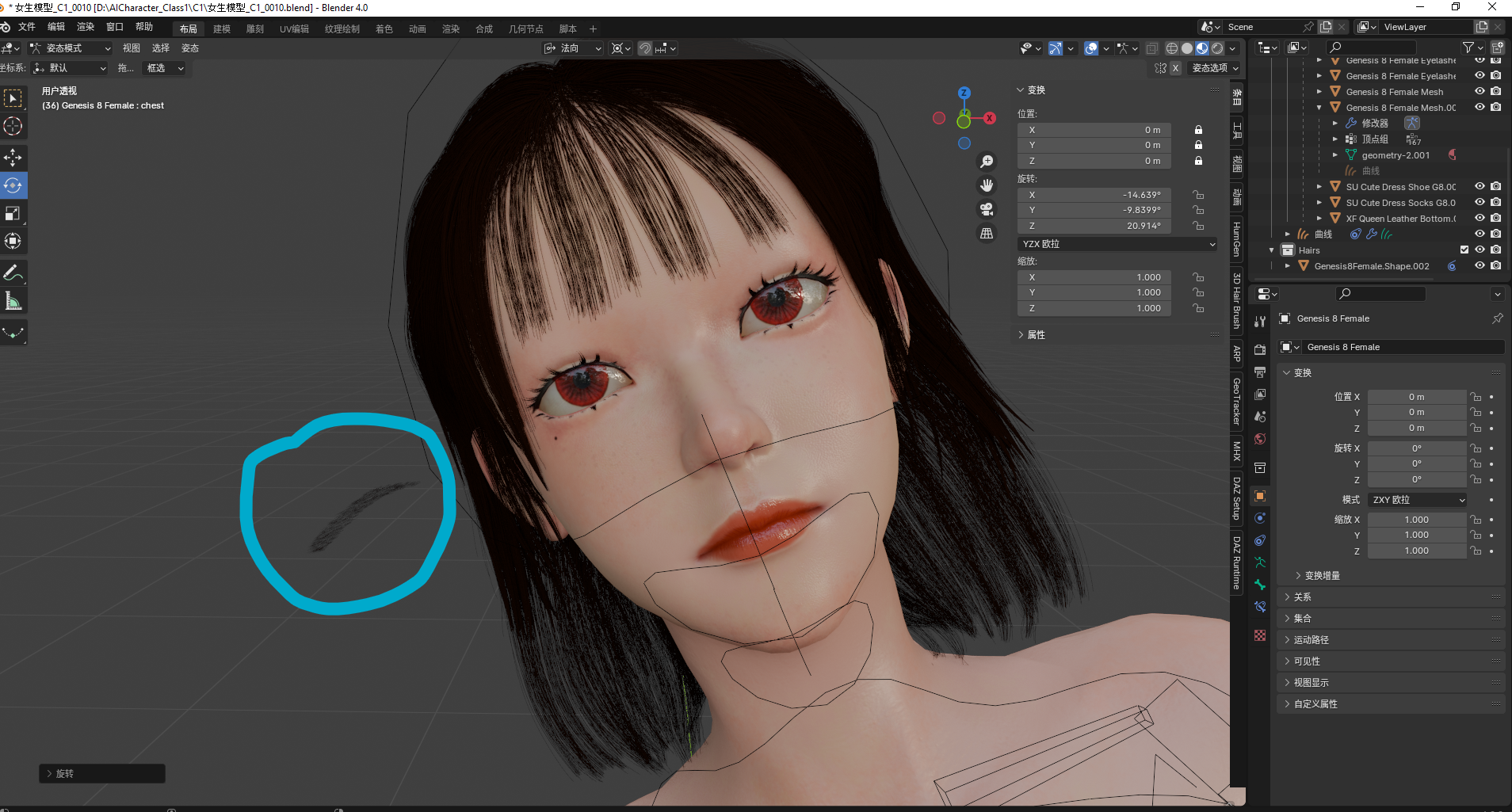Activate the Transform tool
The width and height of the screenshot is (1512, 812).
pyautogui.click(x=13, y=241)
